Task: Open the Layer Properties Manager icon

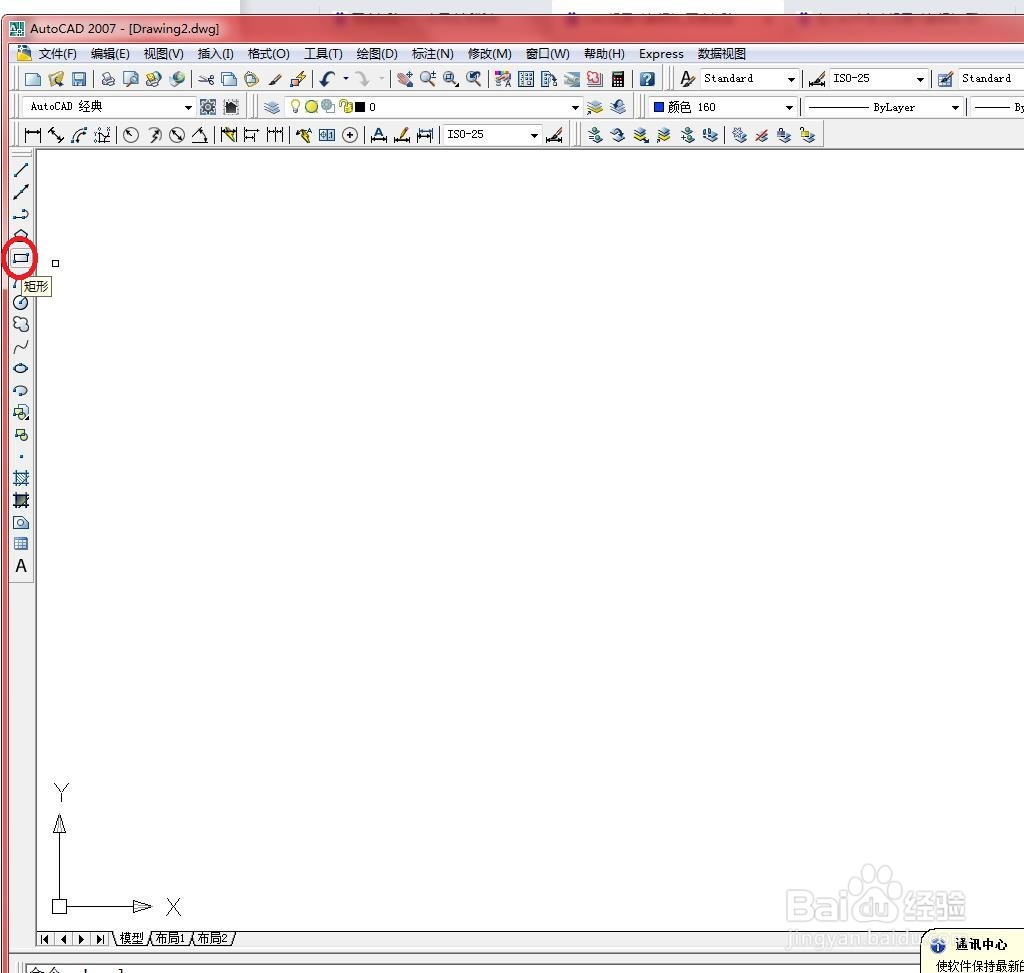Action: coord(272,106)
